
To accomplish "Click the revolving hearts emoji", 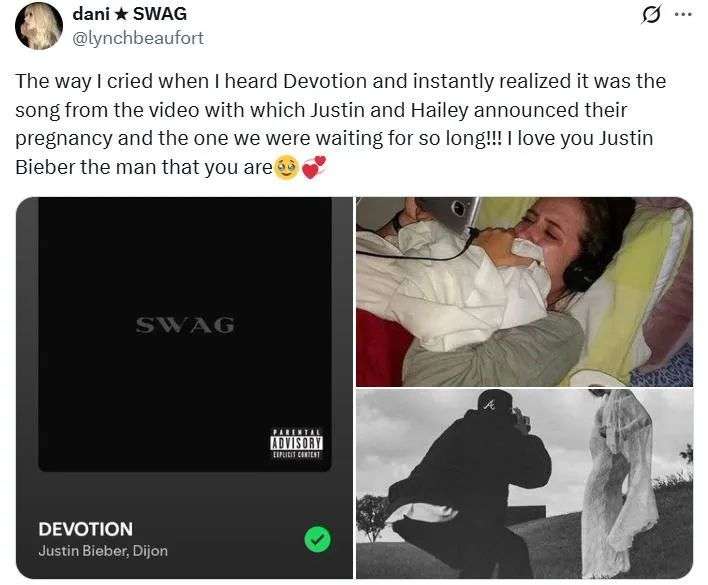I will pyautogui.click(x=313, y=167).
